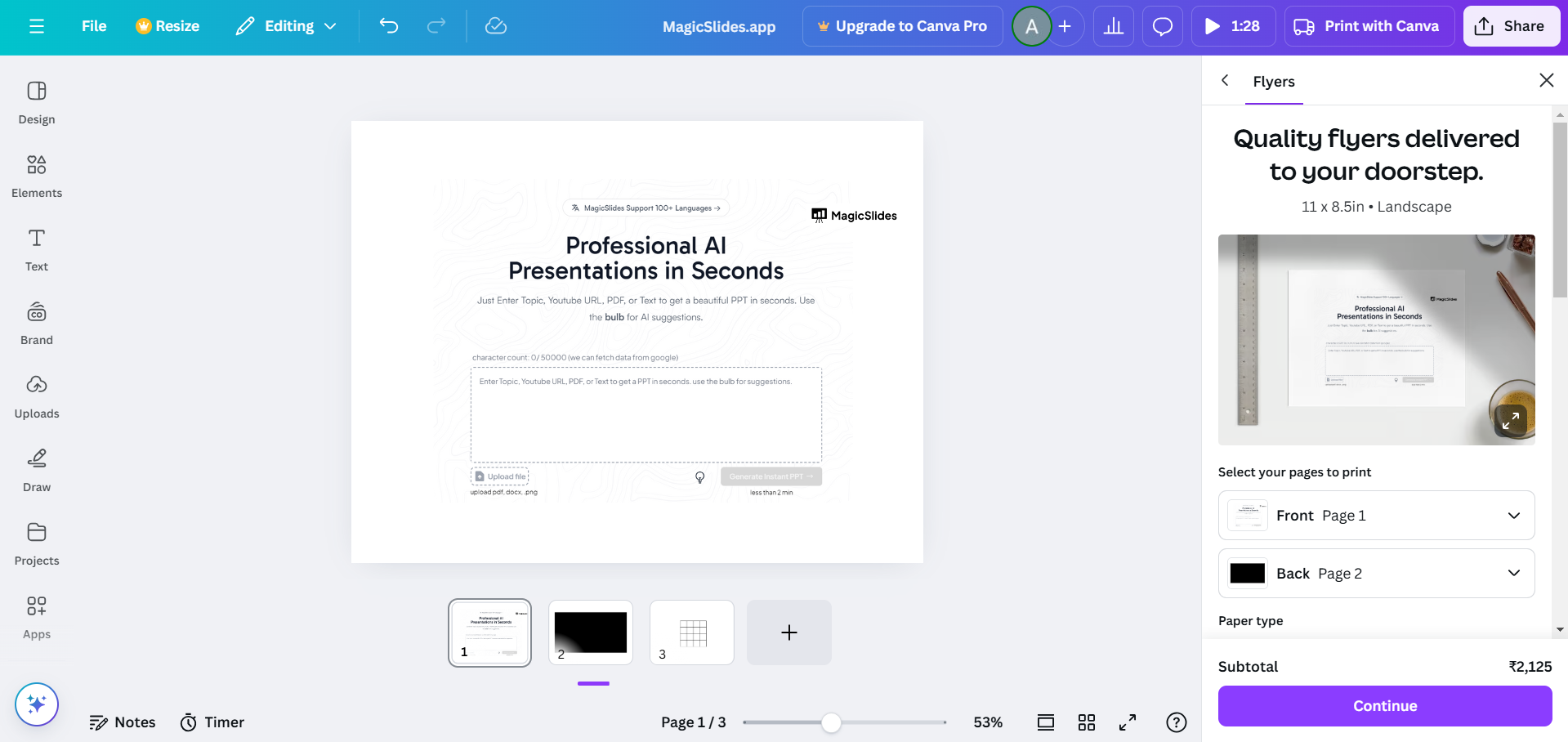Open the Draw side panel
The height and width of the screenshot is (742, 1568).
(37, 470)
